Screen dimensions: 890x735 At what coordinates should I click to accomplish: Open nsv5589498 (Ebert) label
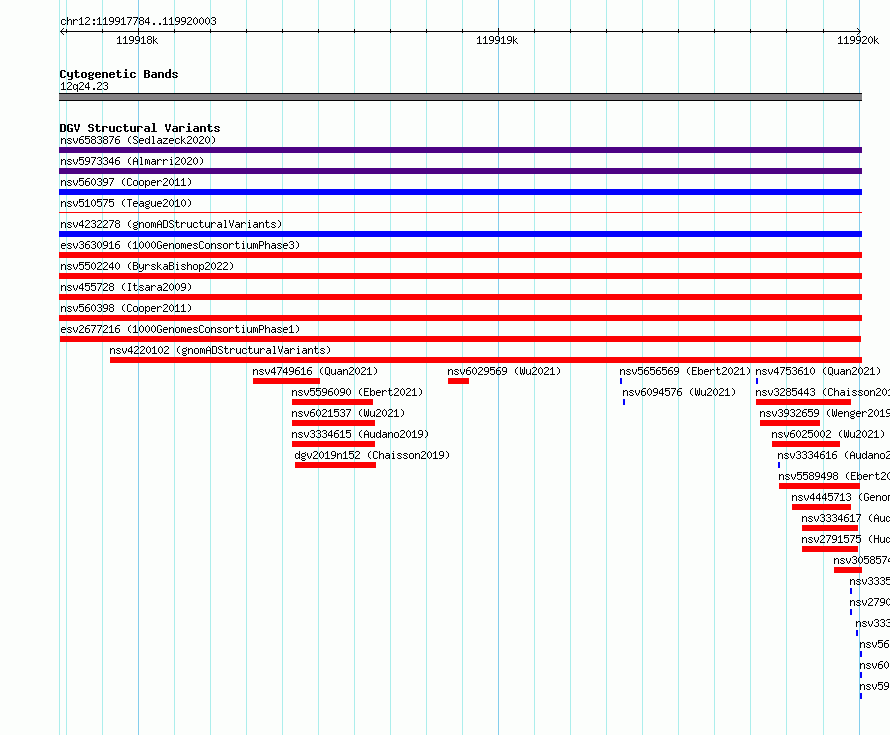point(834,476)
